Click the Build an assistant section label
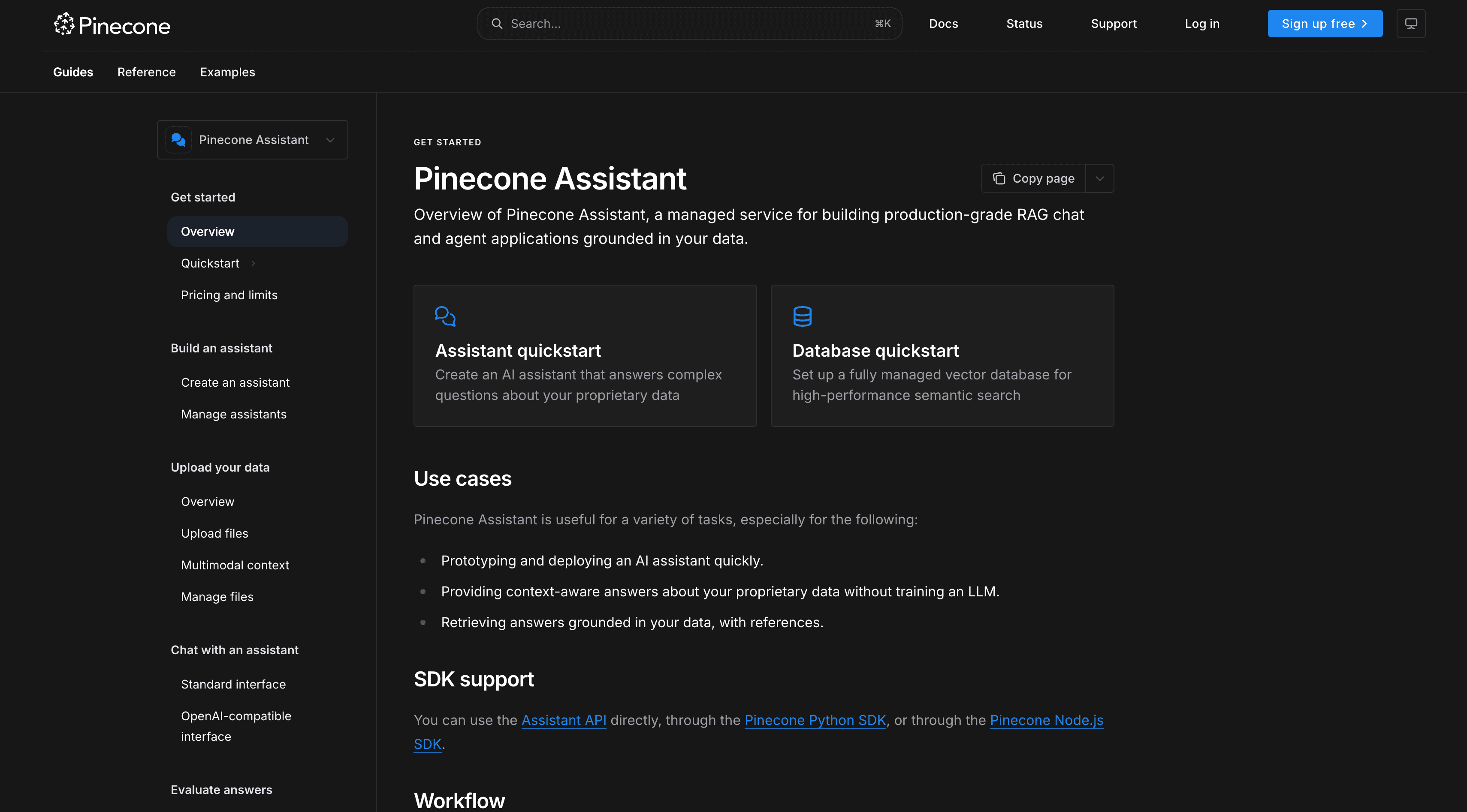This screenshot has height=812, width=1467. point(221,348)
